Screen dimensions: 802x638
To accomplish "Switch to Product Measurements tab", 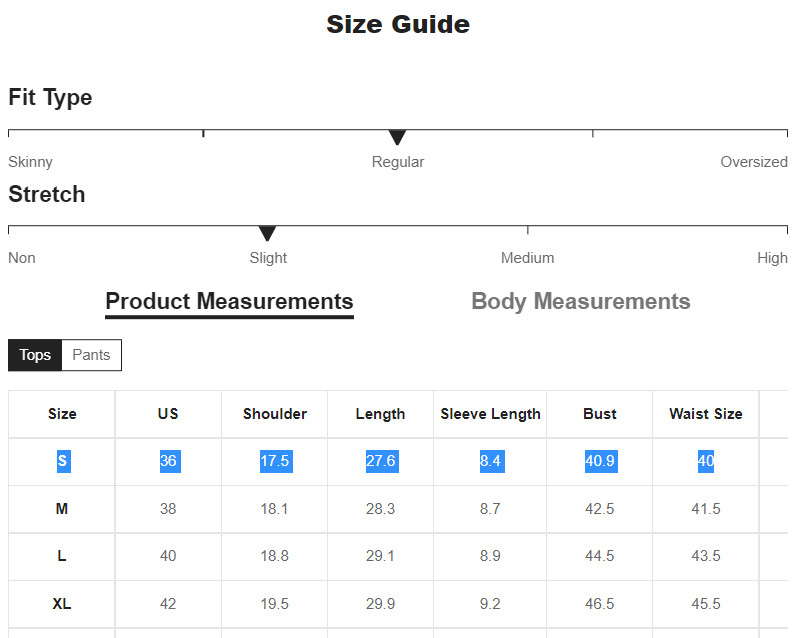I will click(x=229, y=301).
